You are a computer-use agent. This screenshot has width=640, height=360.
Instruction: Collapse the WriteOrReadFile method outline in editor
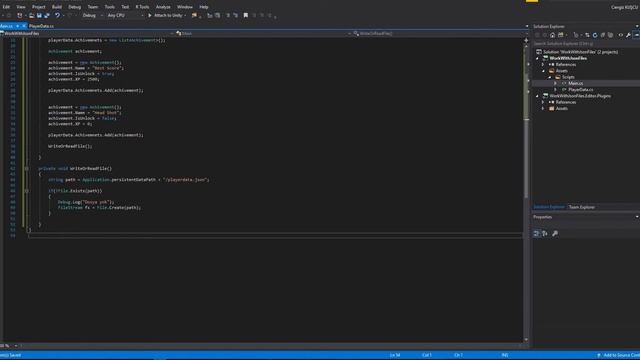[x=27, y=169]
